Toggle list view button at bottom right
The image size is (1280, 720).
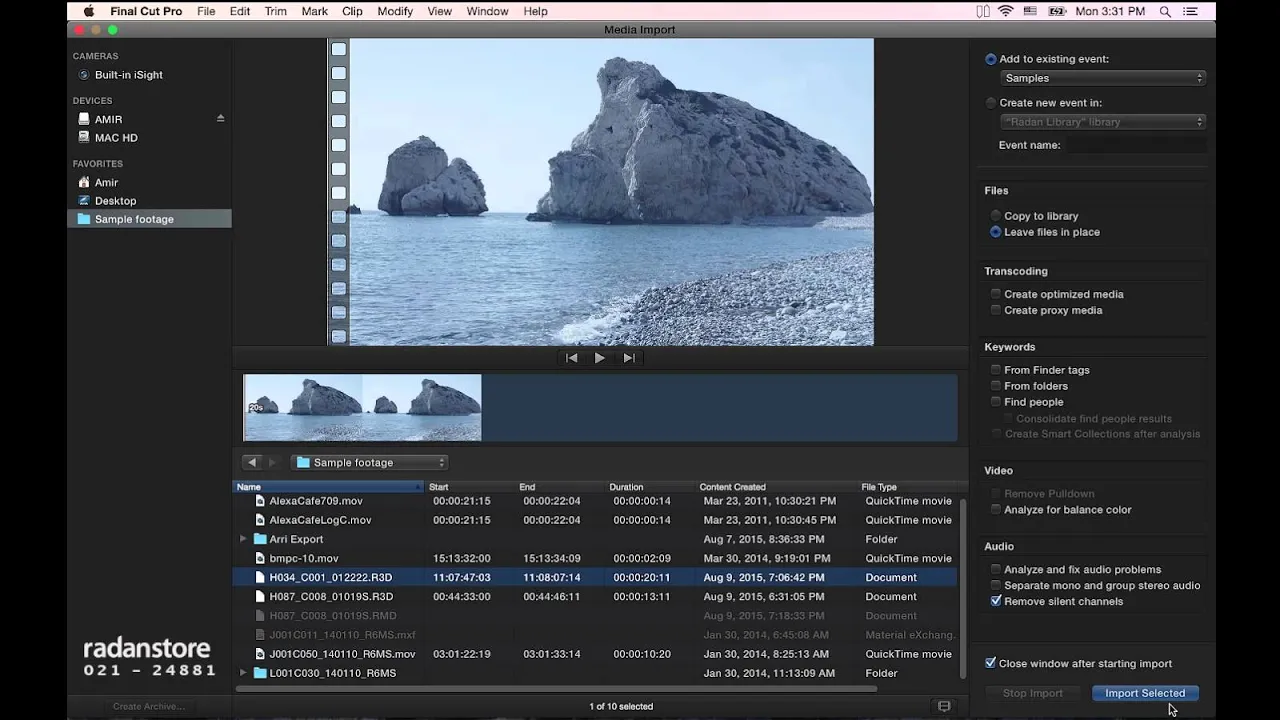[x=944, y=706]
